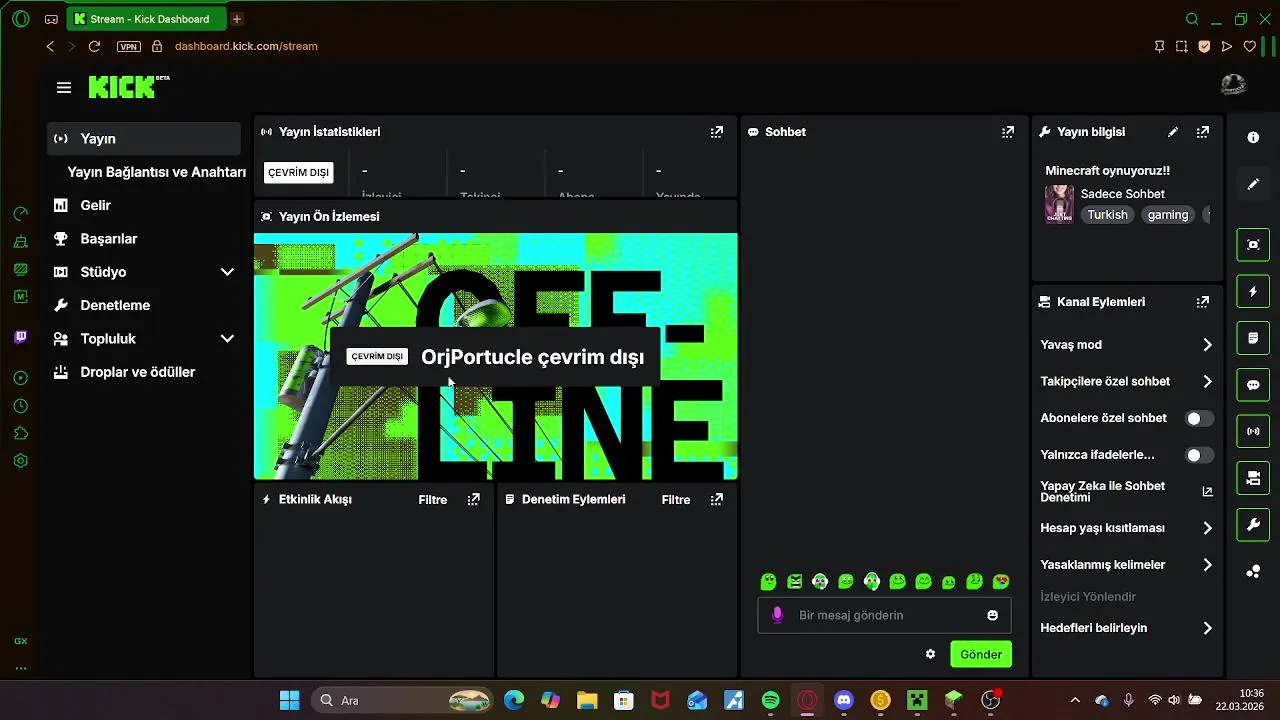Open Hesap yaşı kısıtlaması settings

coord(1126,528)
